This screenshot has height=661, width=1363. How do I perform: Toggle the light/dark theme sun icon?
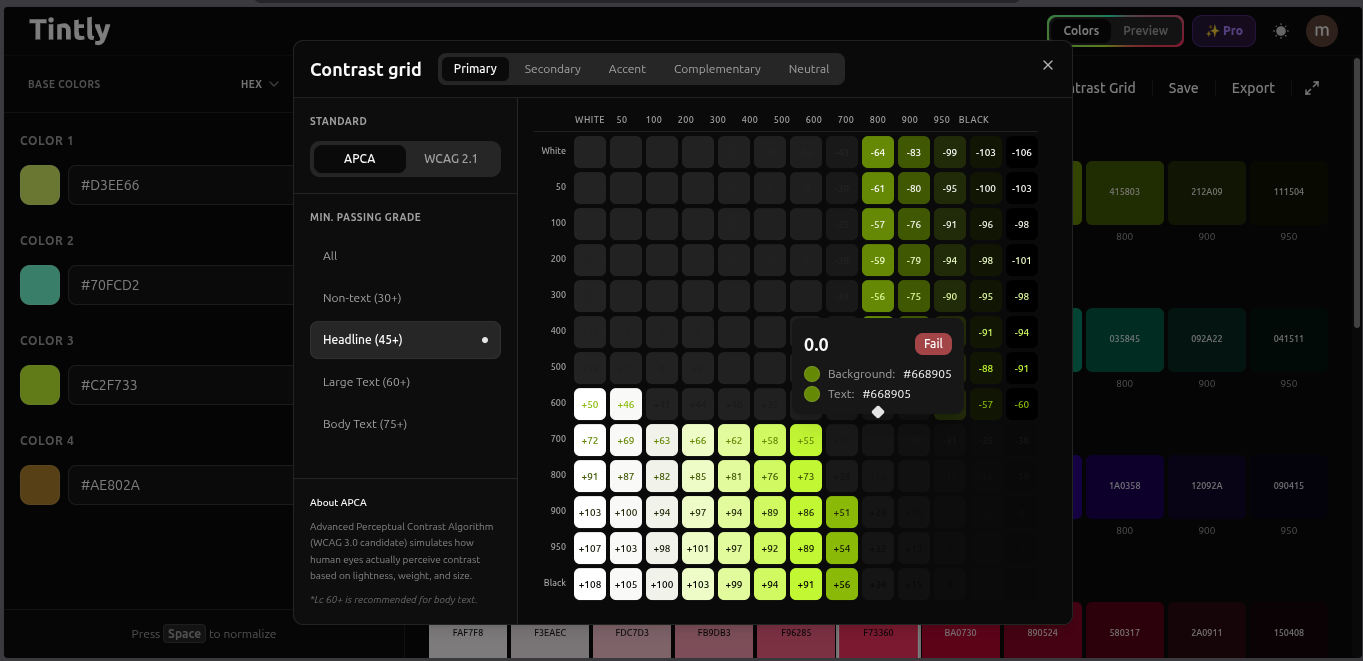[1281, 31]
